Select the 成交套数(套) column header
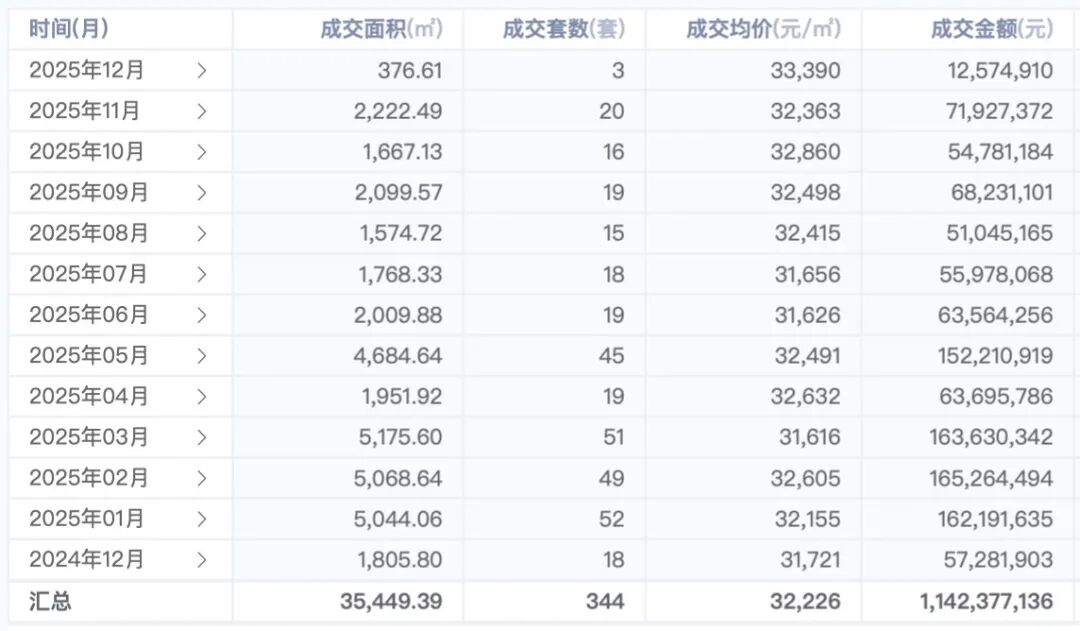1080x631 pixels. click(563, 29)
